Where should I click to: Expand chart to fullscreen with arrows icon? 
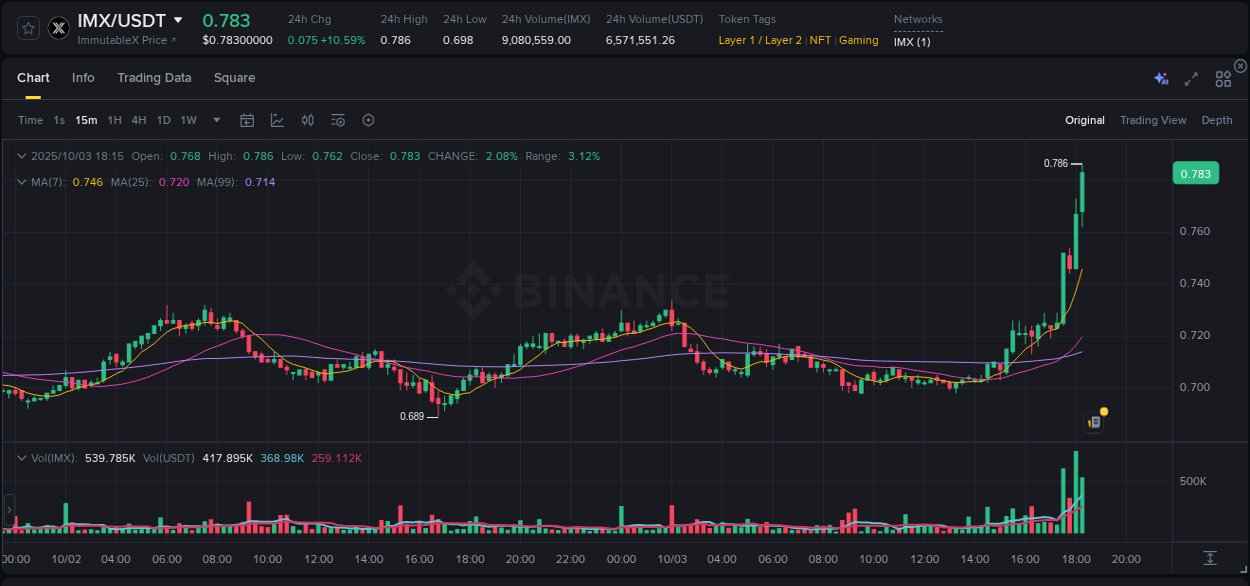tap(1190, 78)
